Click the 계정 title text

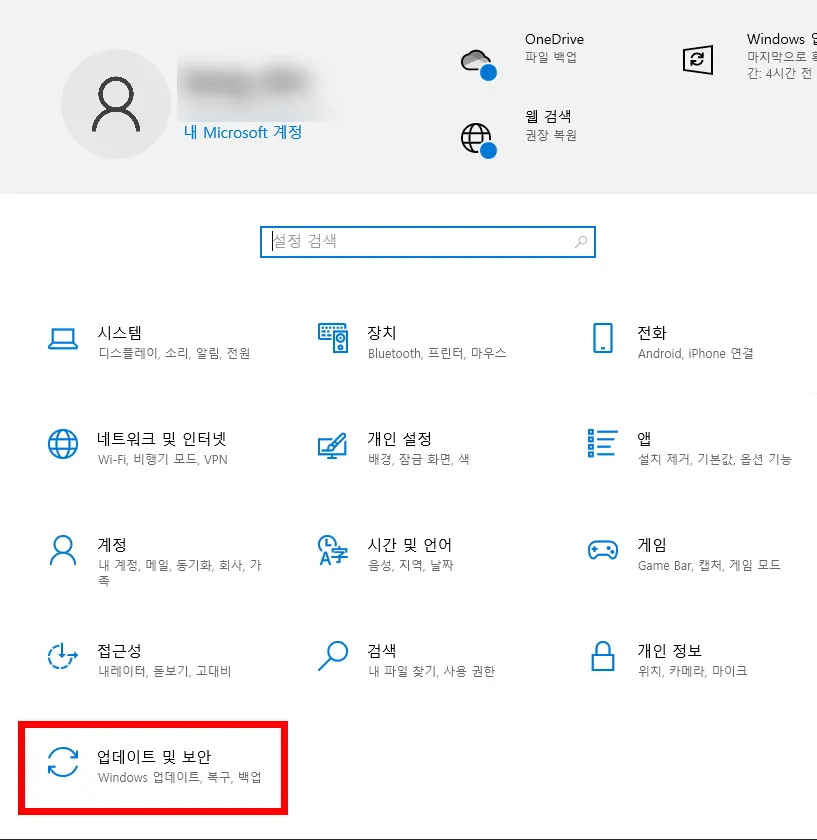point(112,545)
